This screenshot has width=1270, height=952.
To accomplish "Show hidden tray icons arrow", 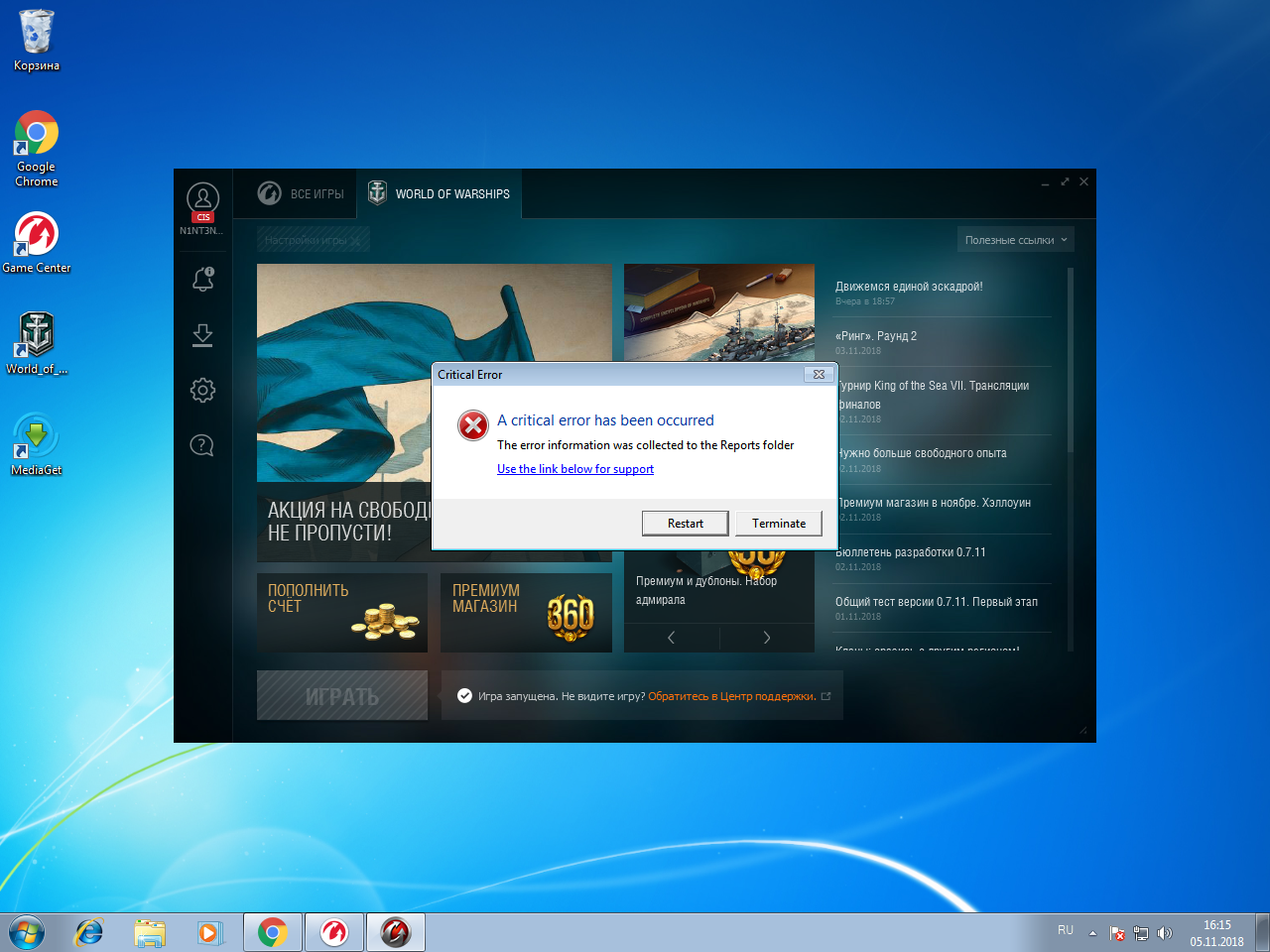I will pyautogui.click(x=1092, y=933).
